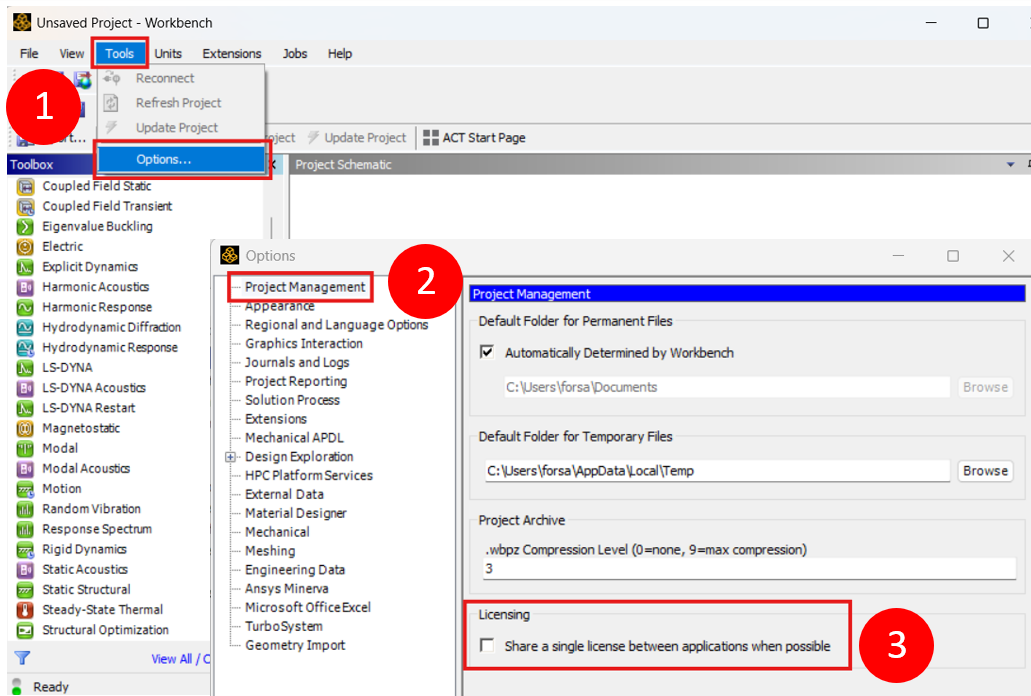Open the Project Schematic pane dropdown arrow

[1011, 164]
